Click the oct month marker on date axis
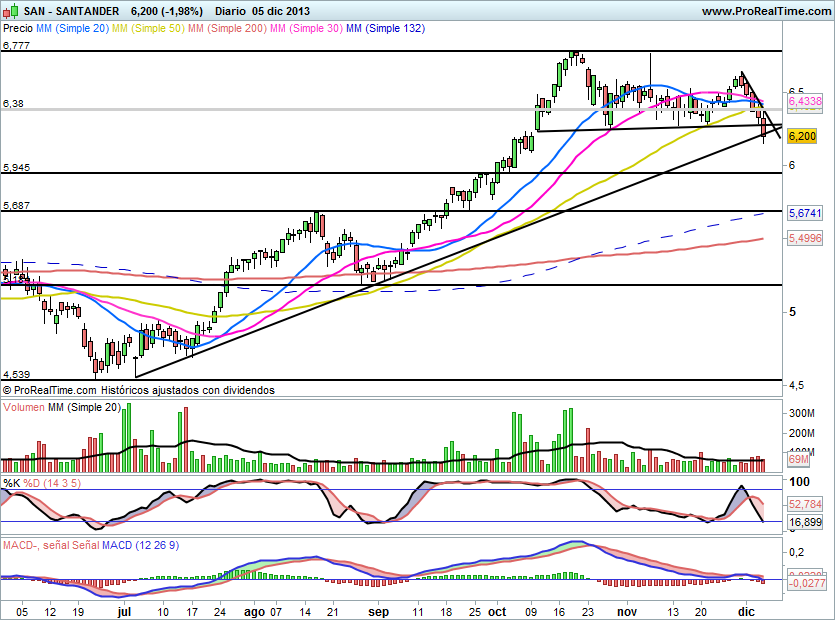This screenshot has width=835, height=620. pyautogui.click(x=497, y=611)
